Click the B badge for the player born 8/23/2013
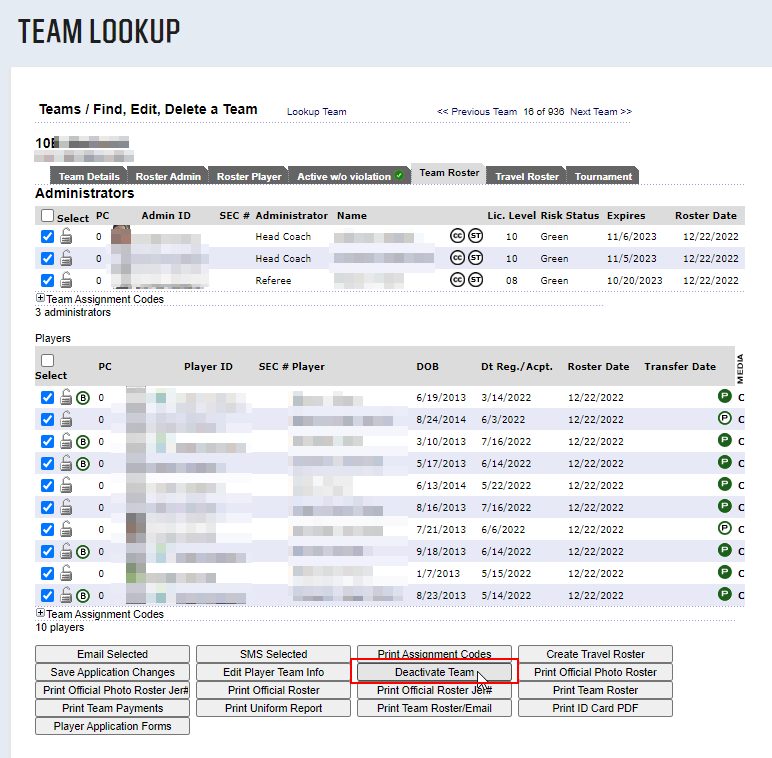This screenshot has width=772, height=758. coord(83,595)
